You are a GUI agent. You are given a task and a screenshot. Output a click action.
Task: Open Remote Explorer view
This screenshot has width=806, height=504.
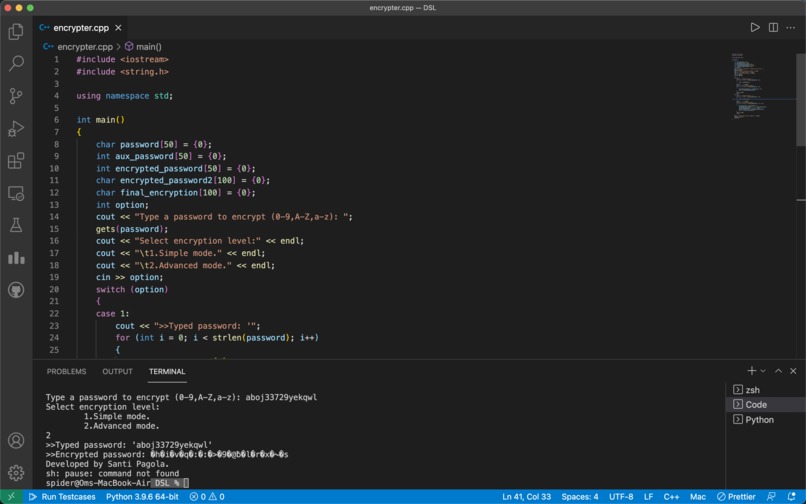point(16,193)
